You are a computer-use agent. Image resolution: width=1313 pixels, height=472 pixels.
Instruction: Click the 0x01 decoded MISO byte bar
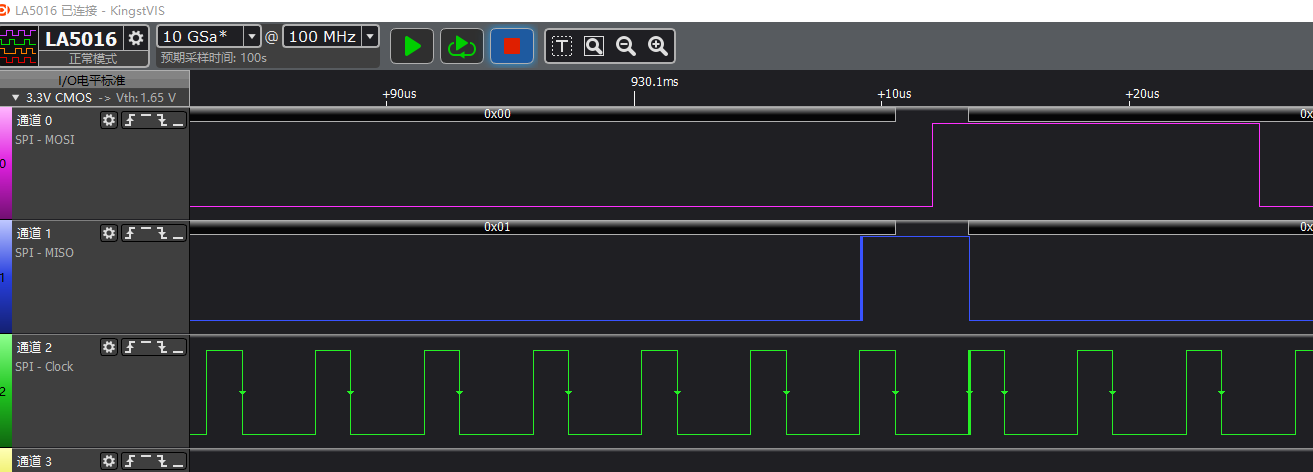tap(542, 227)
